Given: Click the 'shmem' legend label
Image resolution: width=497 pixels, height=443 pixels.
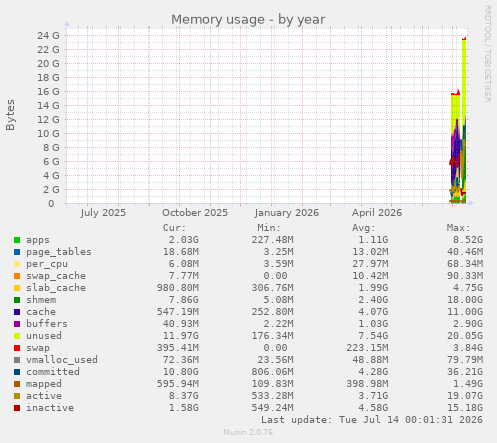Looking at the screenshot, I should pos(41,300).
